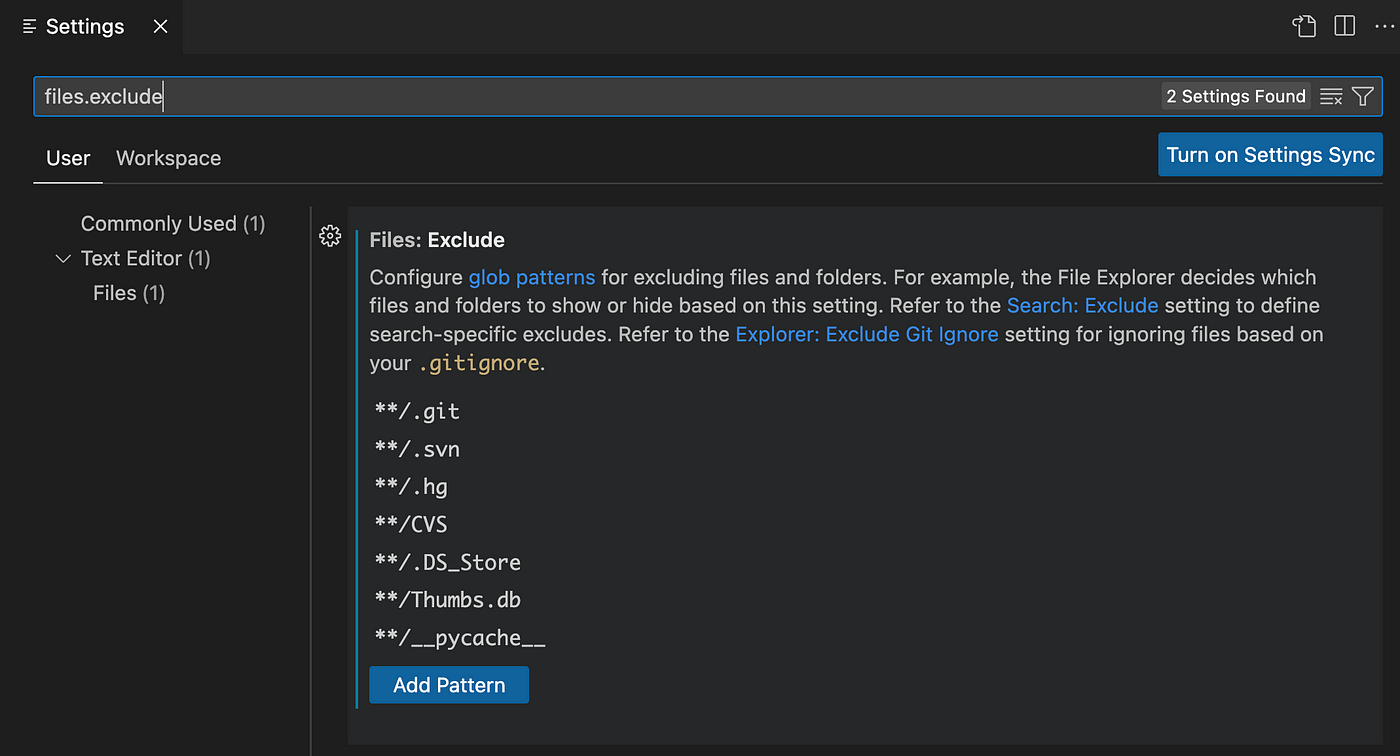The image size is (1400, 756).
Task: Turn on Settings Sync
Action: point(1270,155)
